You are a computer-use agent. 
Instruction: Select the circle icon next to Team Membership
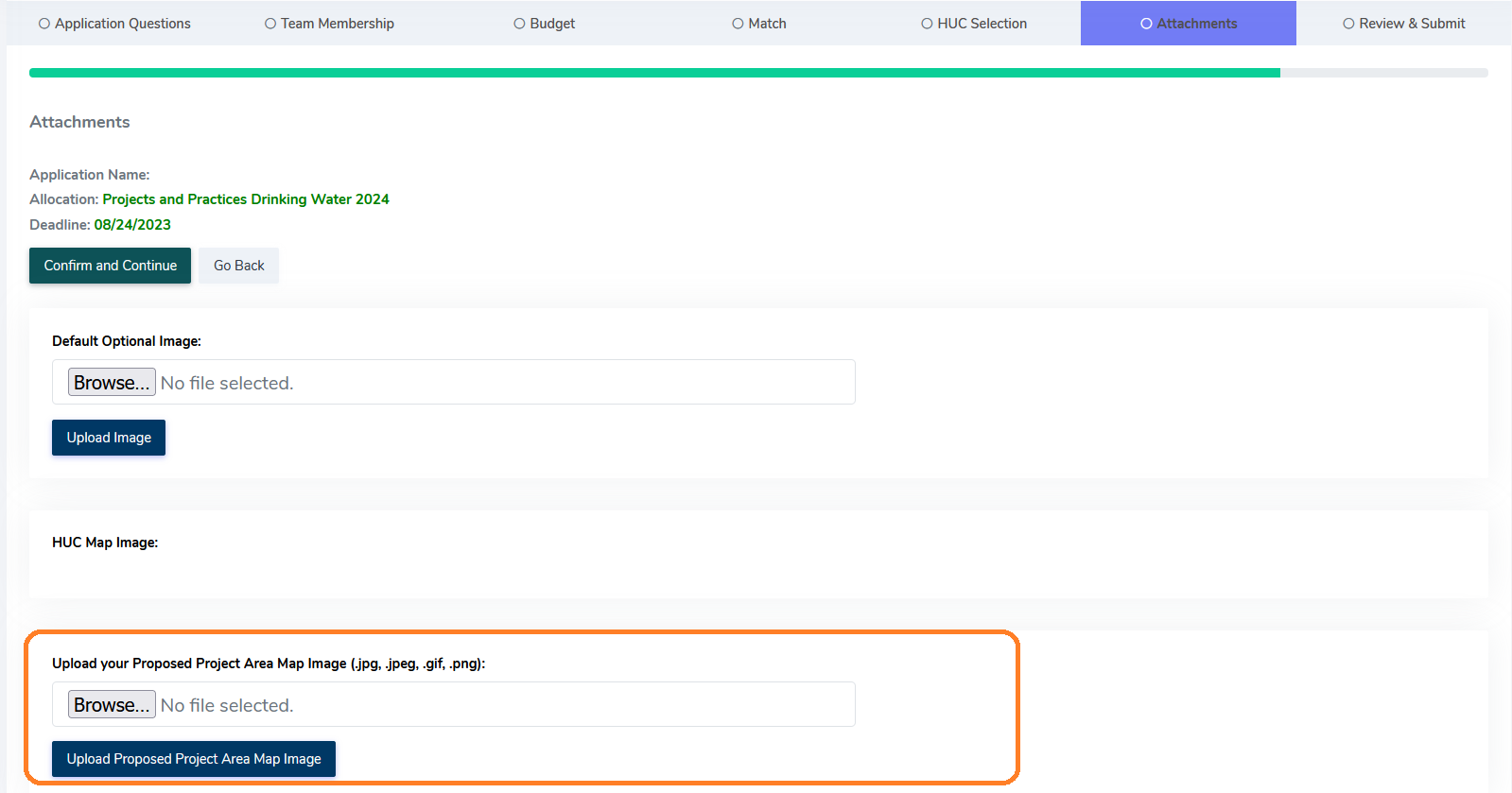pyautogui.click(x=270, y=24)
